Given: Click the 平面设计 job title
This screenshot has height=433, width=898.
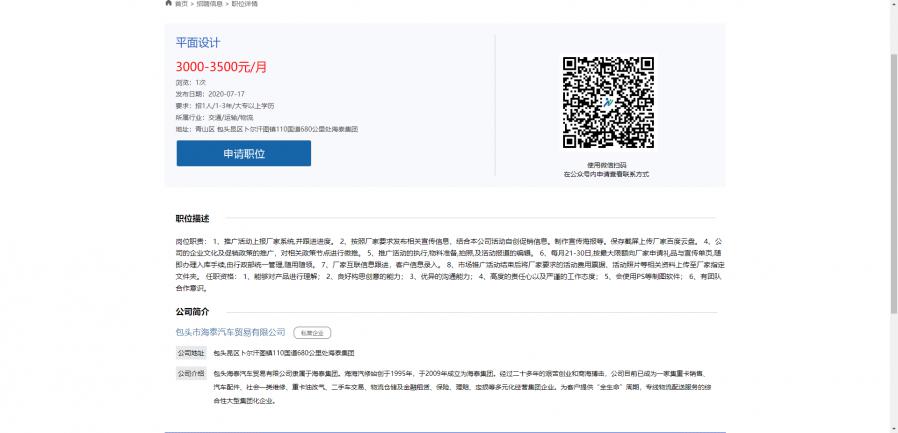Looking at the screenshot, I should [197, 43].
